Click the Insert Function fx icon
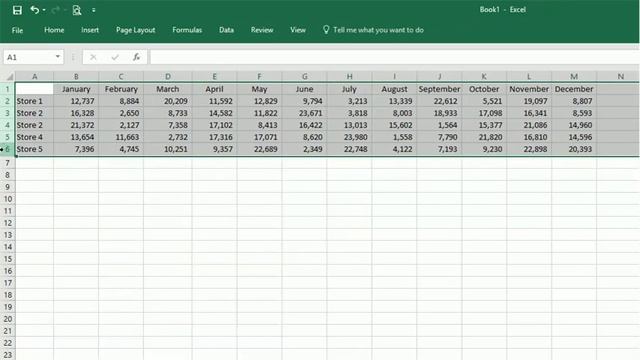Image resolution: width=640 pixels, height=360 pixels. tap(137, 57)
